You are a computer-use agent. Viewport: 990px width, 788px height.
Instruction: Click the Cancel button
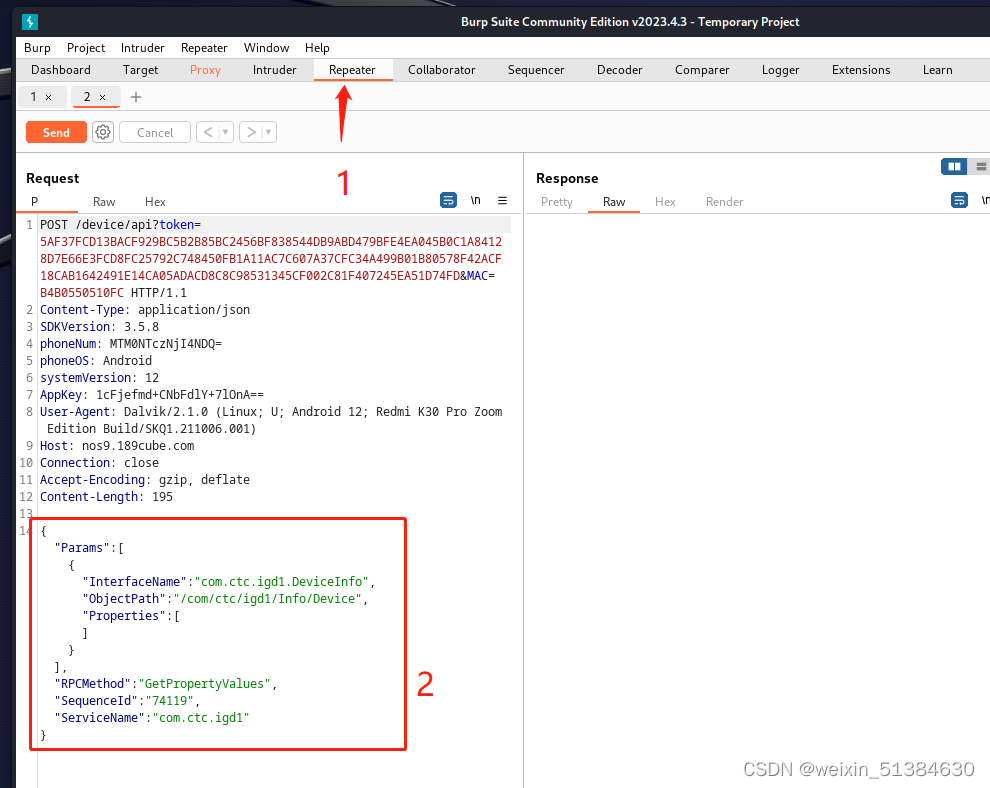tap(155, 132)
